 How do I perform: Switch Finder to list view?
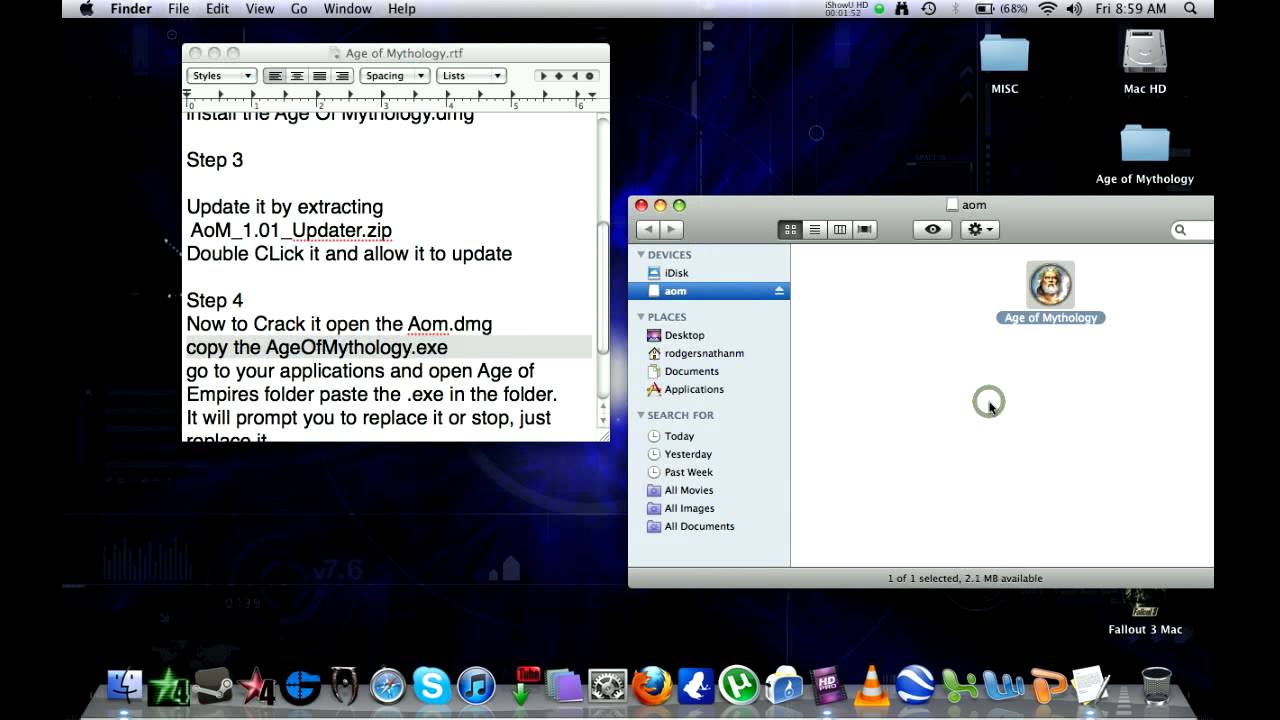click(815, 229)
